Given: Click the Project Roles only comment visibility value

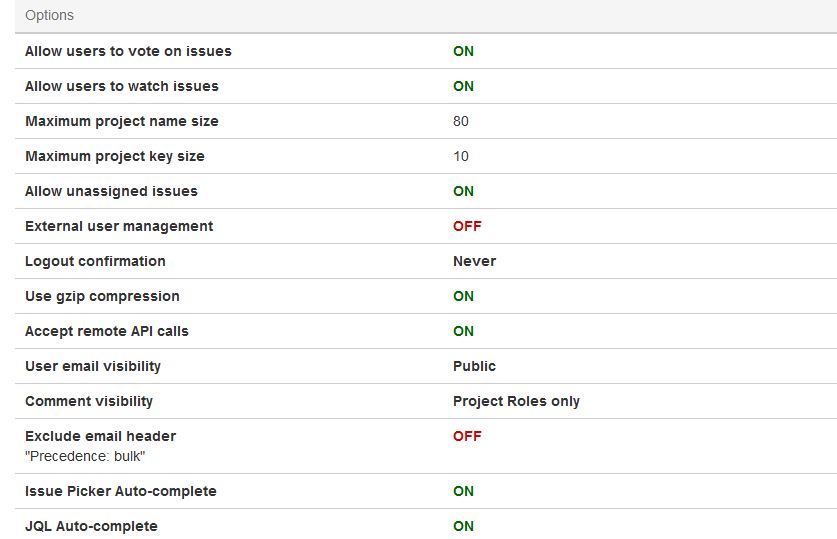Looking at the screenshot, I should coord(516,401).
